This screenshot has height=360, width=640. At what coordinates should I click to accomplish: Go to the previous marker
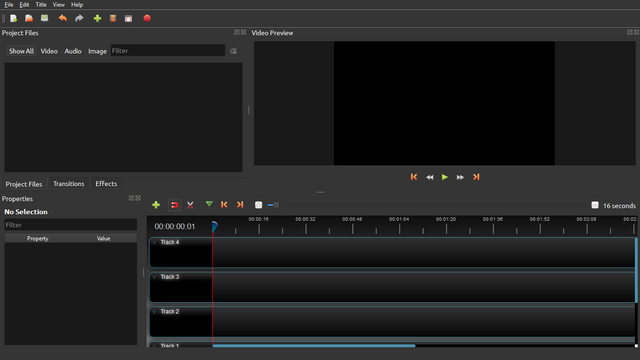224,204
